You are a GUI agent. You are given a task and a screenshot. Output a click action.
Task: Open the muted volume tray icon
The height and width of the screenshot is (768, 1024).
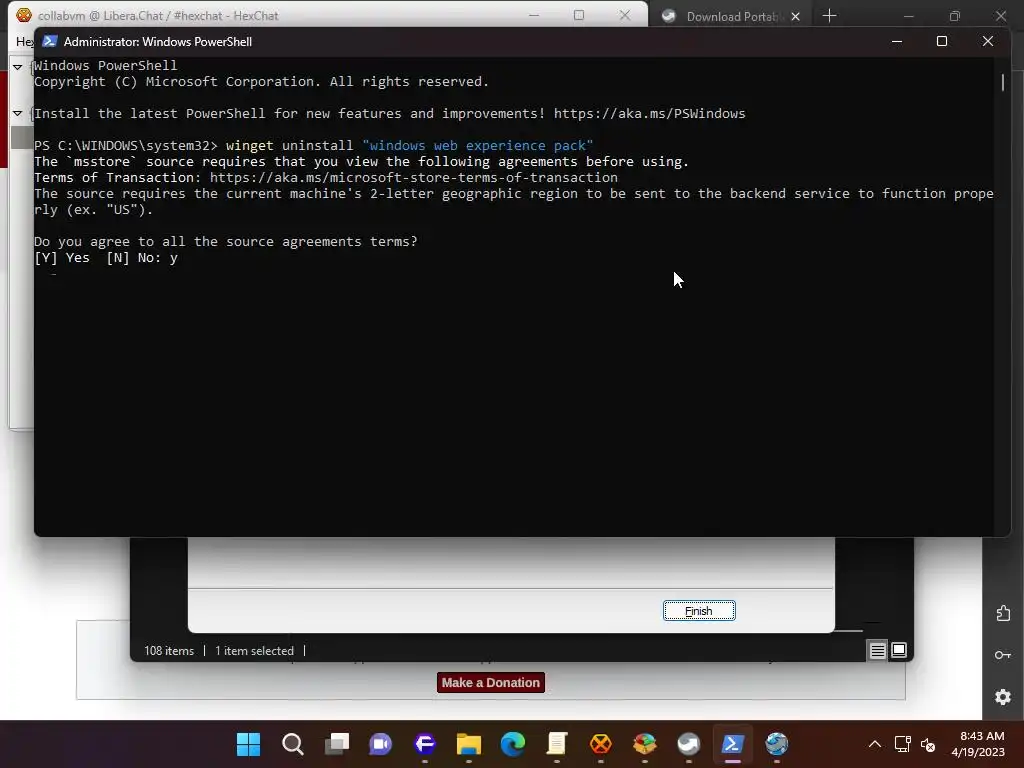click(x=928, y=744)
